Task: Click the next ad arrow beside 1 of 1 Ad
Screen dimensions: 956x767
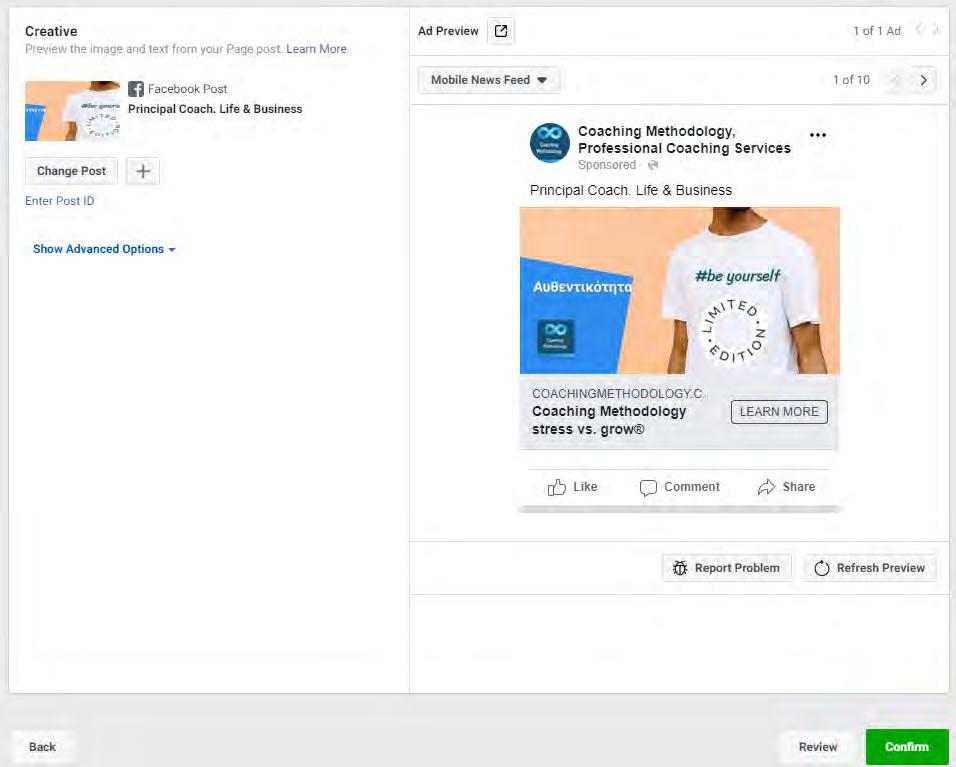Action: [x=936, y=30]
